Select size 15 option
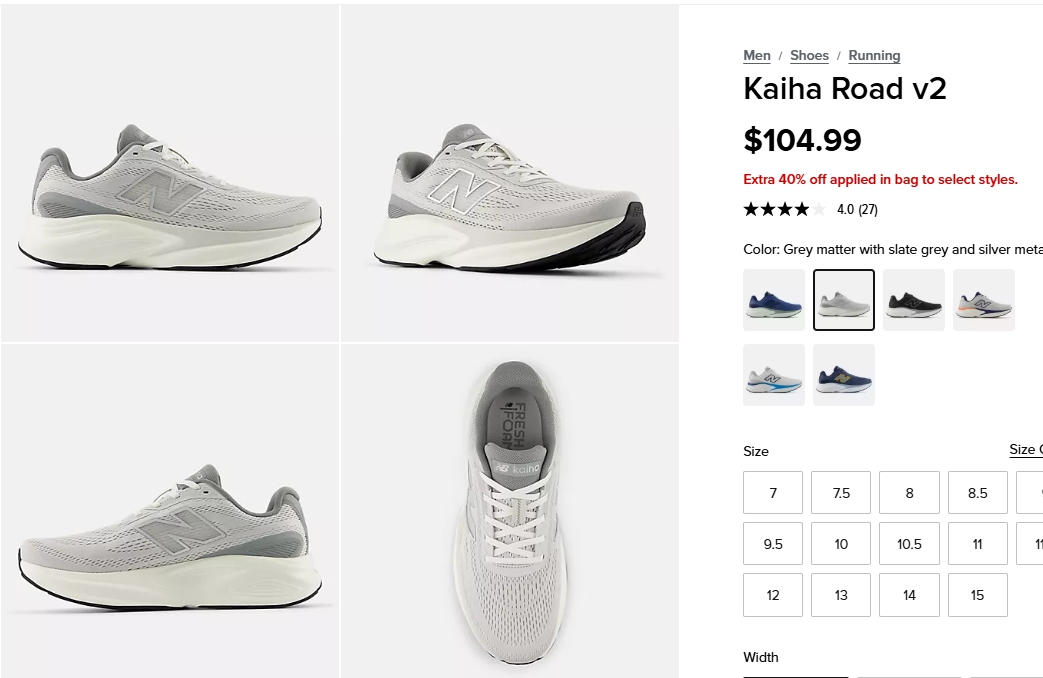 click(978, 595)
